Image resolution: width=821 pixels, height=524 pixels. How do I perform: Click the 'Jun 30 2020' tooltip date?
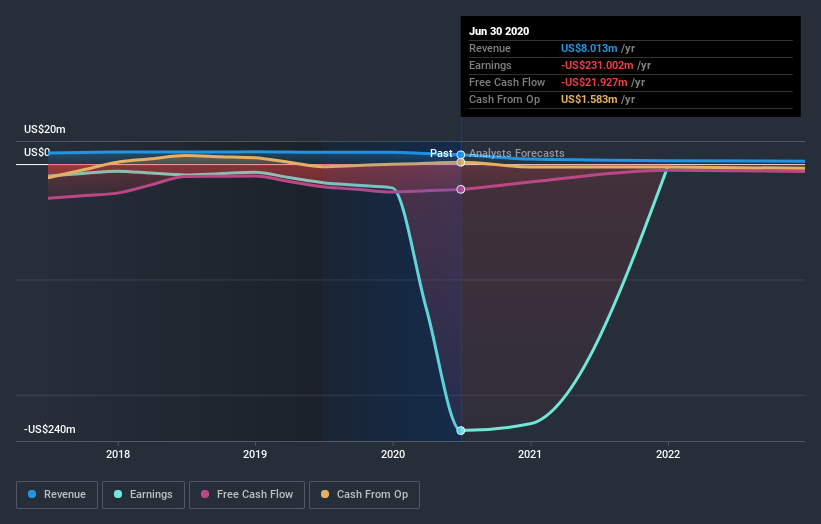coord(499,31)
